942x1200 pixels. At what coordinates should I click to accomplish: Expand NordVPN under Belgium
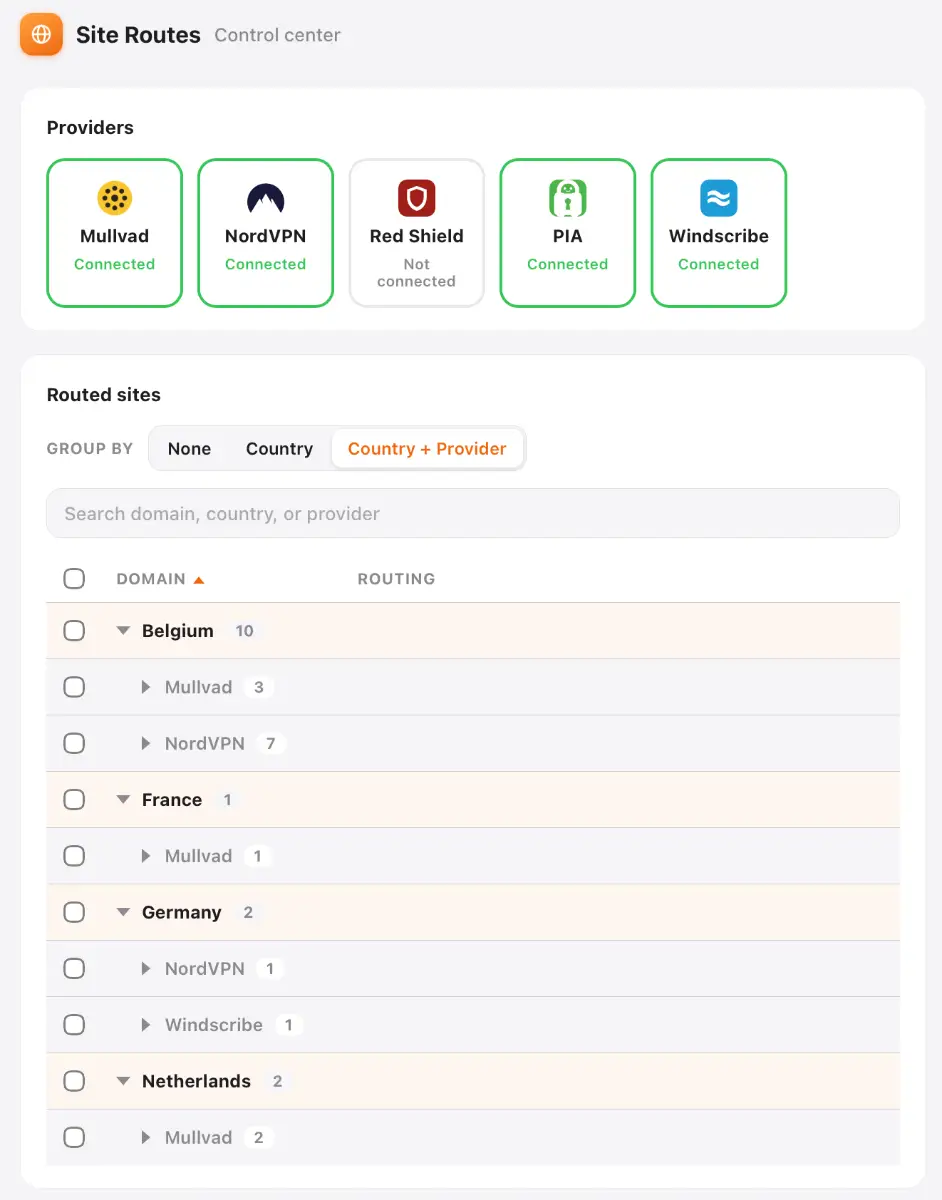[x=146, y=744]
